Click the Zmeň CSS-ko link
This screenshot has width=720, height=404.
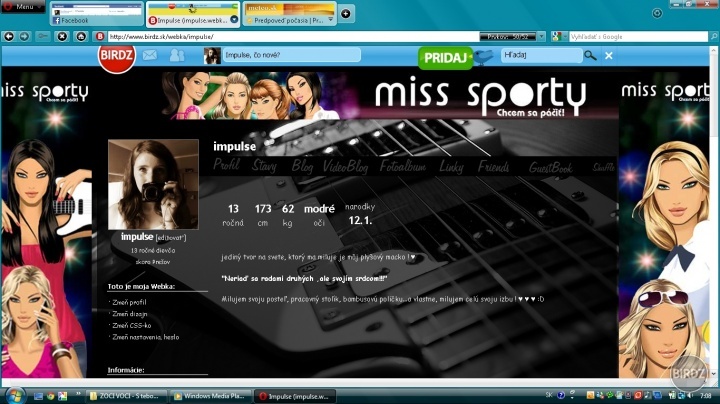coord(131,325)
